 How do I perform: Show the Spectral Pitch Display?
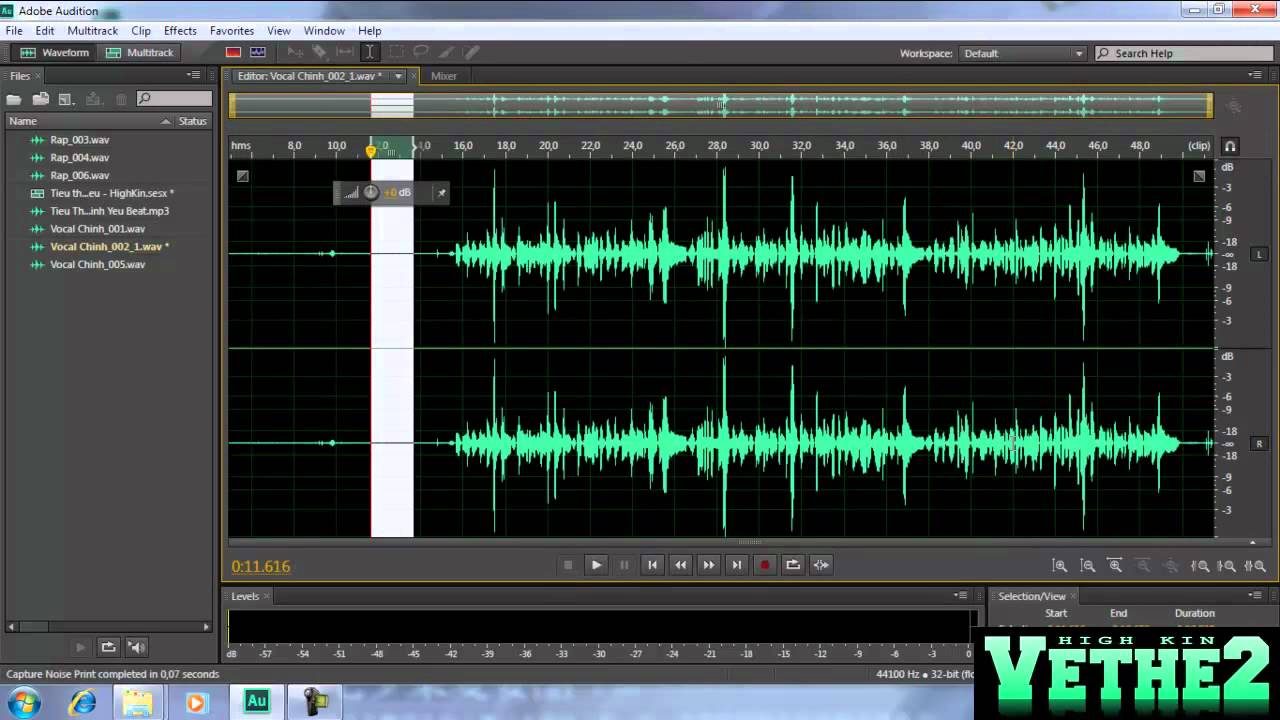(x=258, y=52)
